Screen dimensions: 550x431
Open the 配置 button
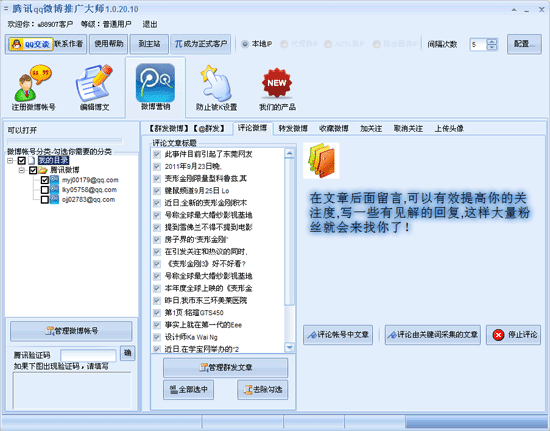coord(524,44)
